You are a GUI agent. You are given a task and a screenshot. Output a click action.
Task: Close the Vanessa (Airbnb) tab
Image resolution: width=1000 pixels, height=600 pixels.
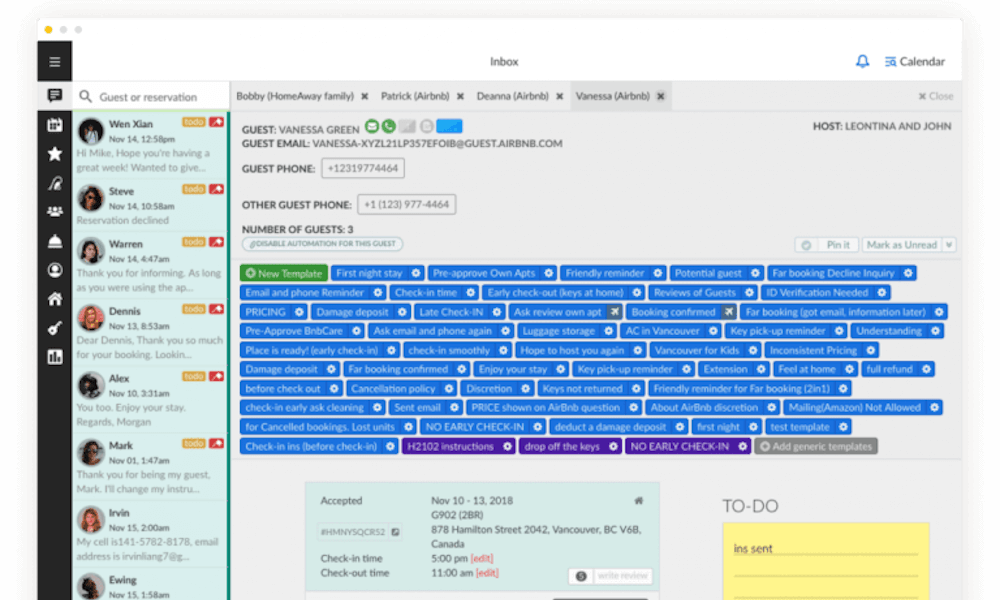click(x=661, y=96)
